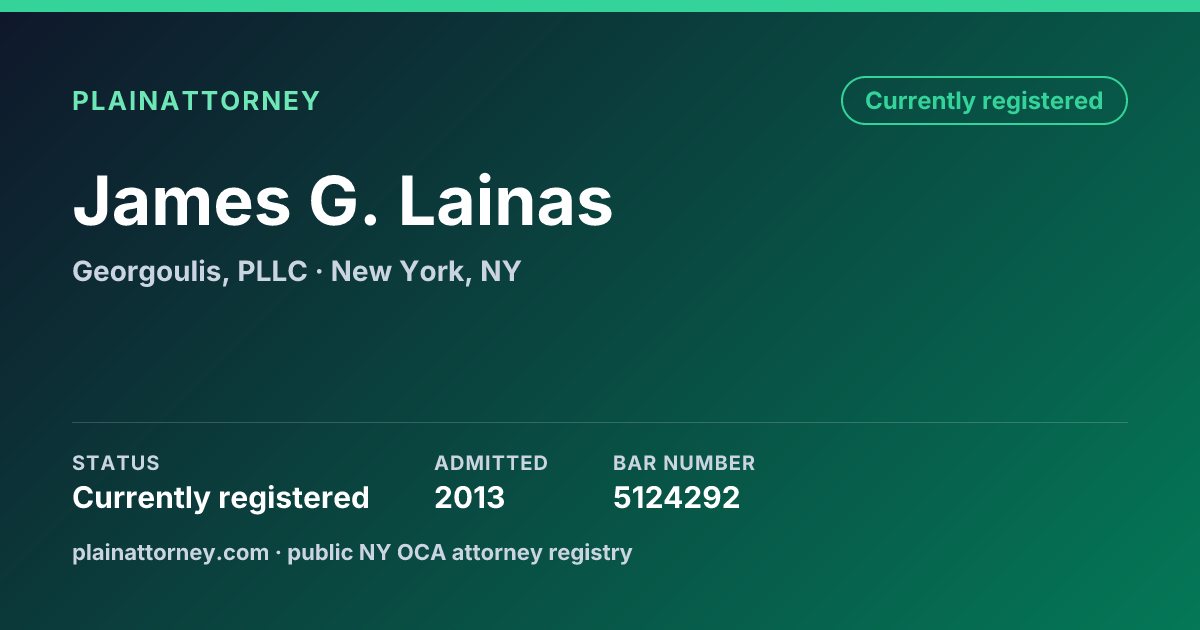This screenshot has height=630, width=1200.
Task: Click the New York, NY location text
Action: pos(426,272)
